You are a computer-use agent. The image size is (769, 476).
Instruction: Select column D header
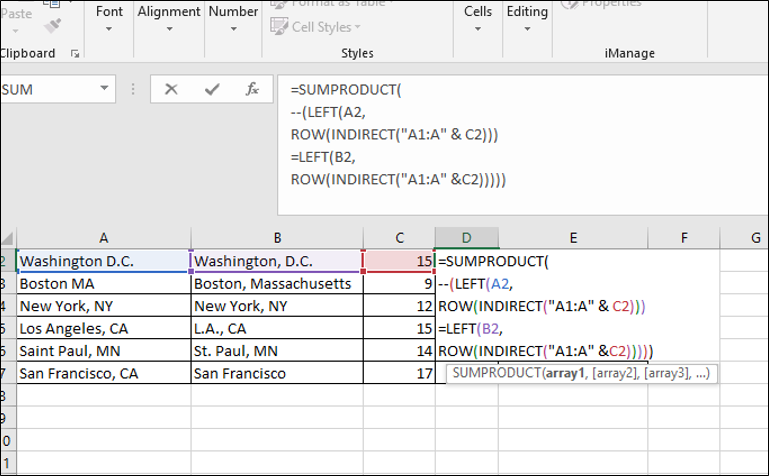click(x=466, y=238)
